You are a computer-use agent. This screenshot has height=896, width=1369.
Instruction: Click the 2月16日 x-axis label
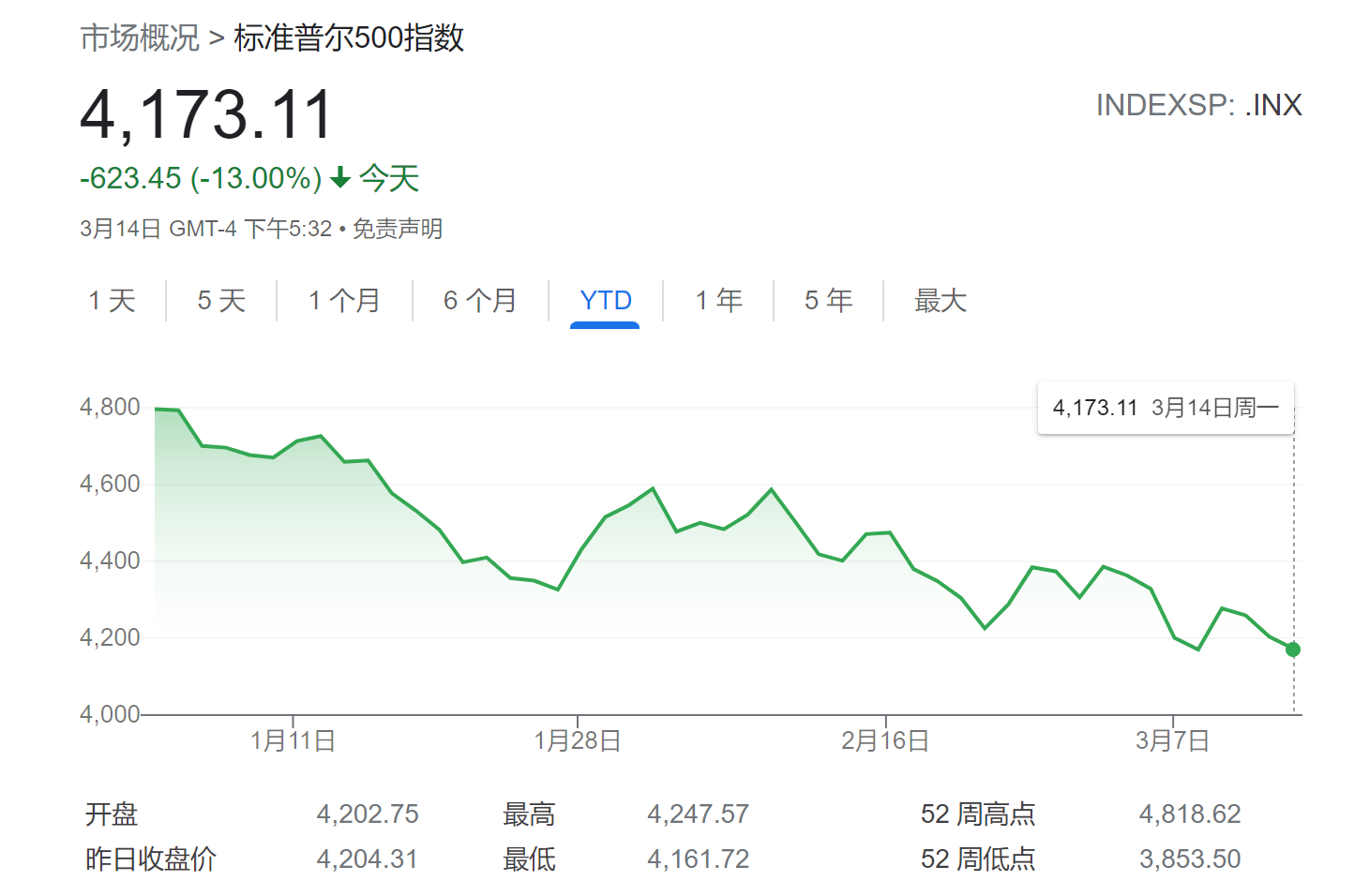[x=885, y=741]
